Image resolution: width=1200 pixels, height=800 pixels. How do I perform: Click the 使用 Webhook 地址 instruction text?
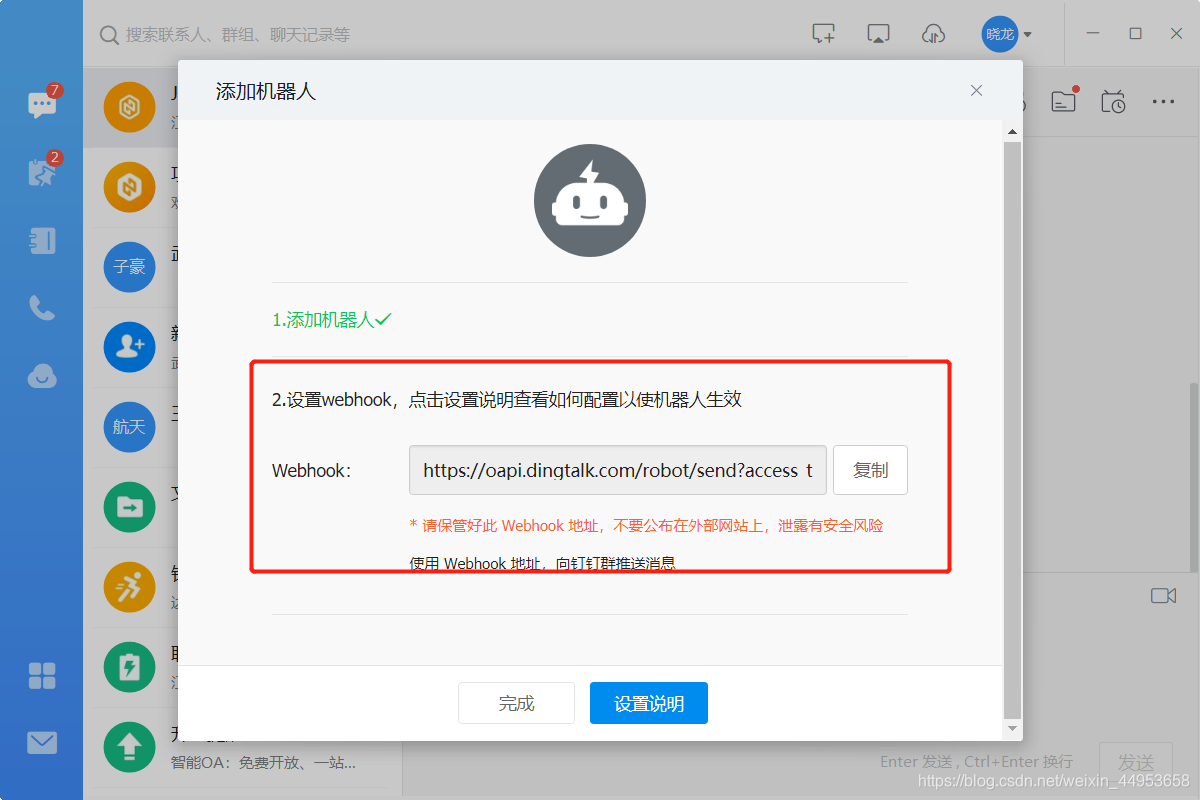(543, 563)
